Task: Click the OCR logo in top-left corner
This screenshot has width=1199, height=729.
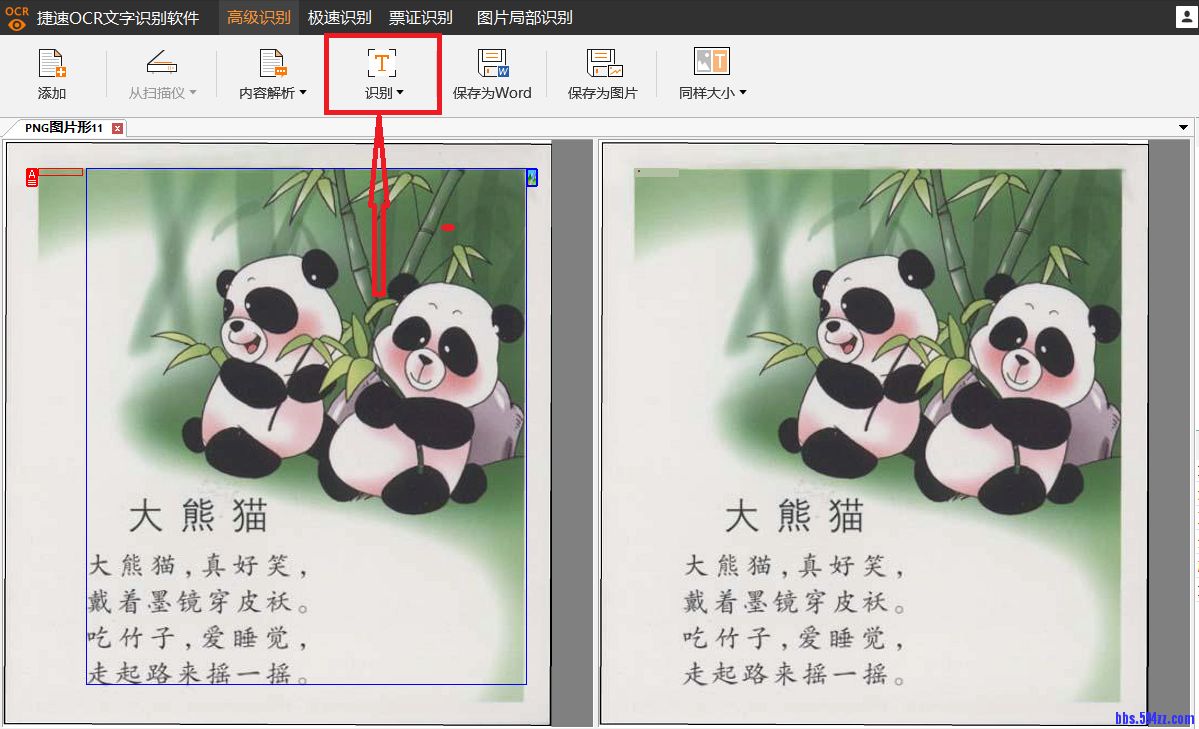Action: pos(16,17)
